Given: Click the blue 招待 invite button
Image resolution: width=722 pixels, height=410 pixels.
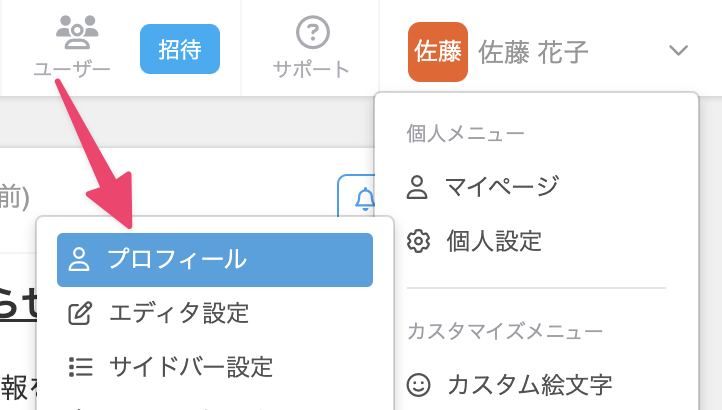Looking at the screenshot, I should (180, 49).
